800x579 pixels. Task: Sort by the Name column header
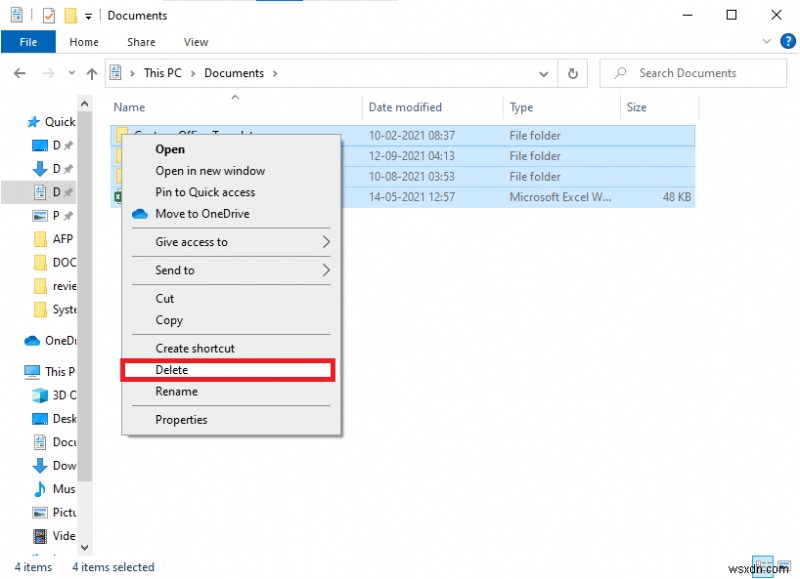pyautogui.click(x=129, y=107)
